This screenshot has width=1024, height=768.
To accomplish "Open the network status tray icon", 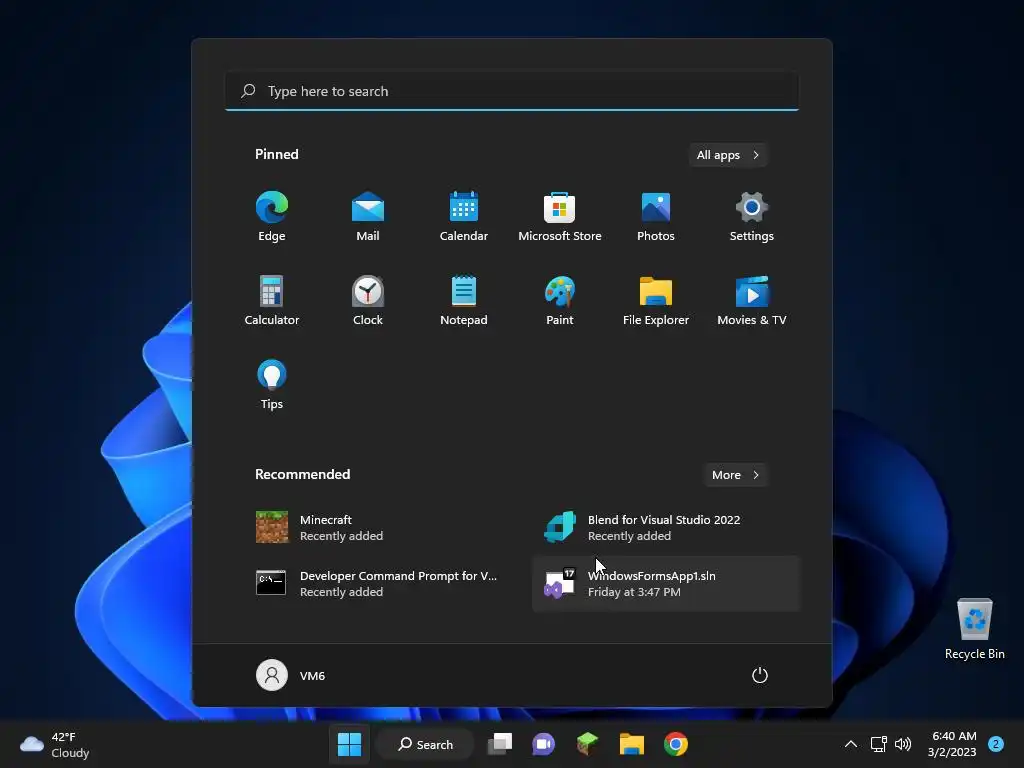I will point(878,744).
